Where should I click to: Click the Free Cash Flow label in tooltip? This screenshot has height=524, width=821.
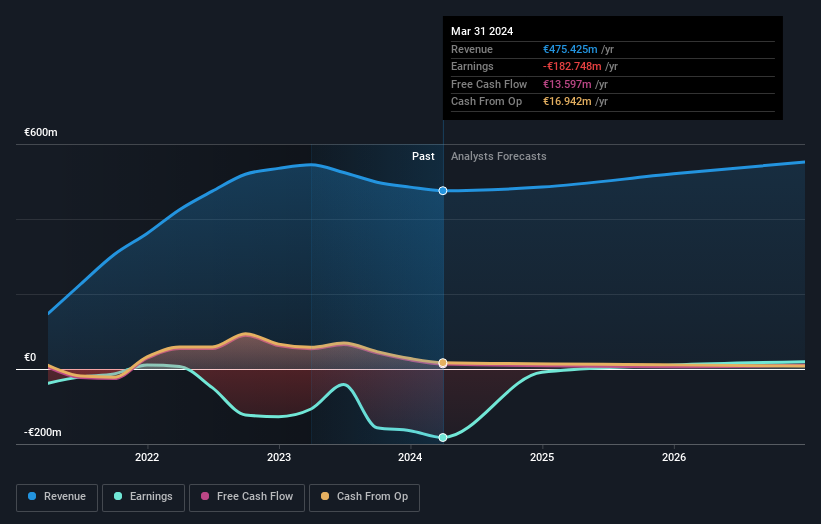tap(489, 84)
